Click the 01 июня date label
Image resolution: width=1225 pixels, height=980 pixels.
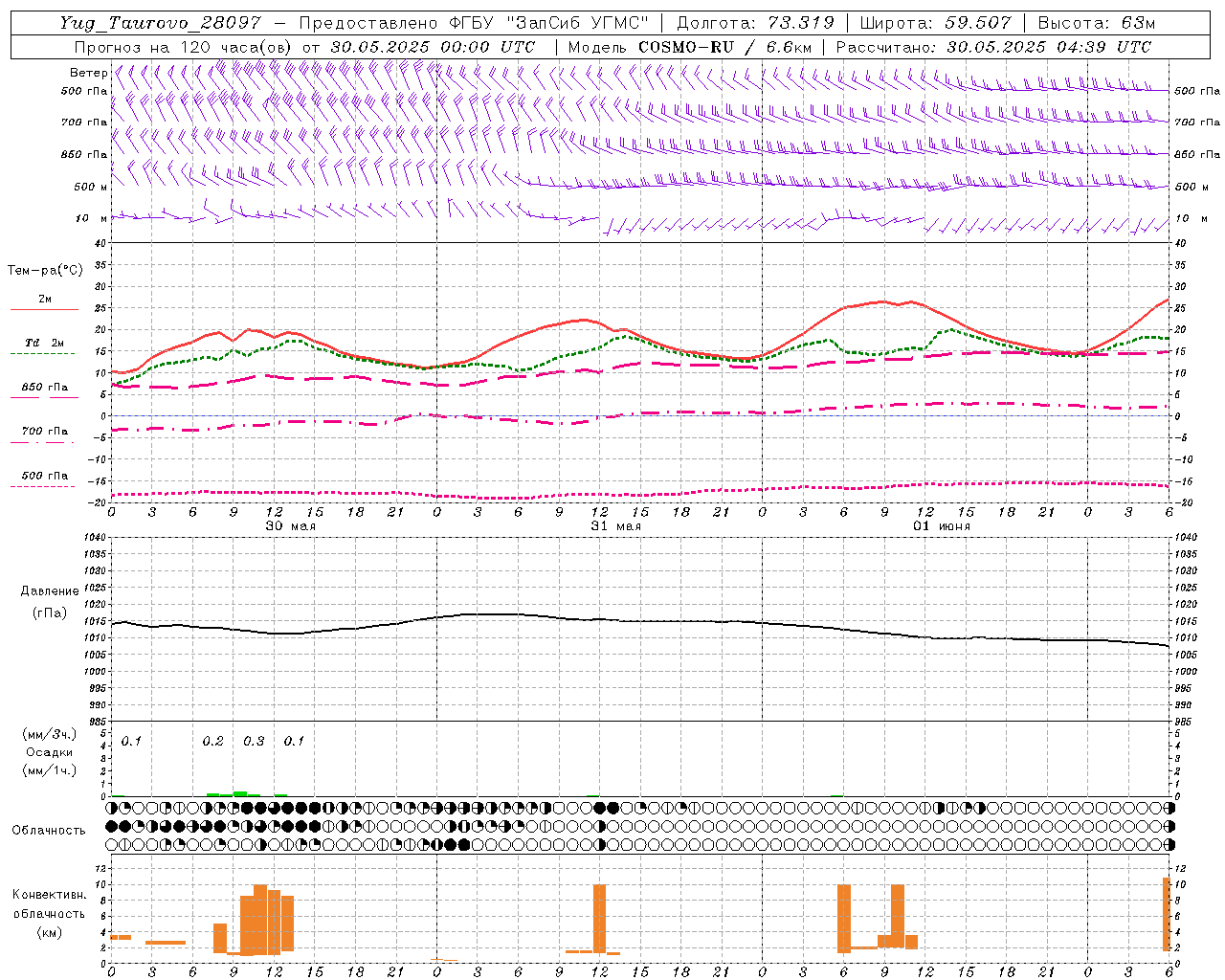click(x=941, y=526)
